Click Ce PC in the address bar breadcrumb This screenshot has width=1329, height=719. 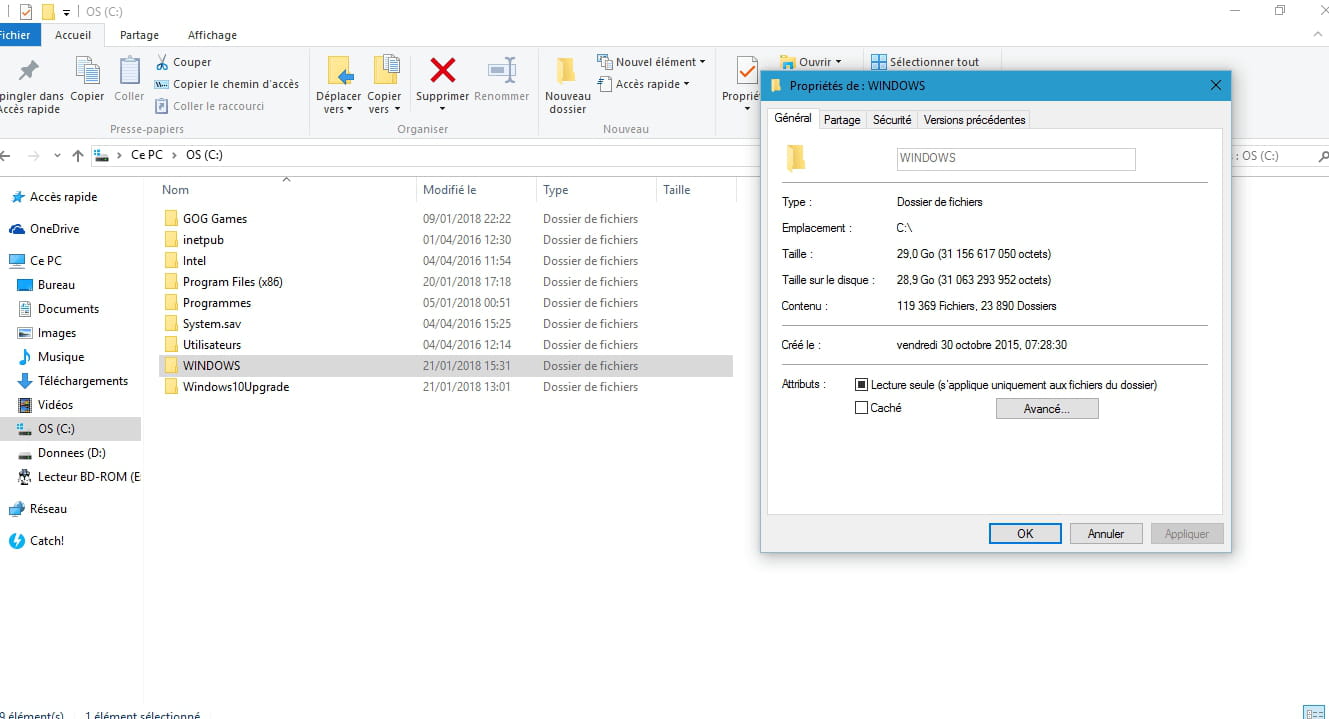pos(146,156)
